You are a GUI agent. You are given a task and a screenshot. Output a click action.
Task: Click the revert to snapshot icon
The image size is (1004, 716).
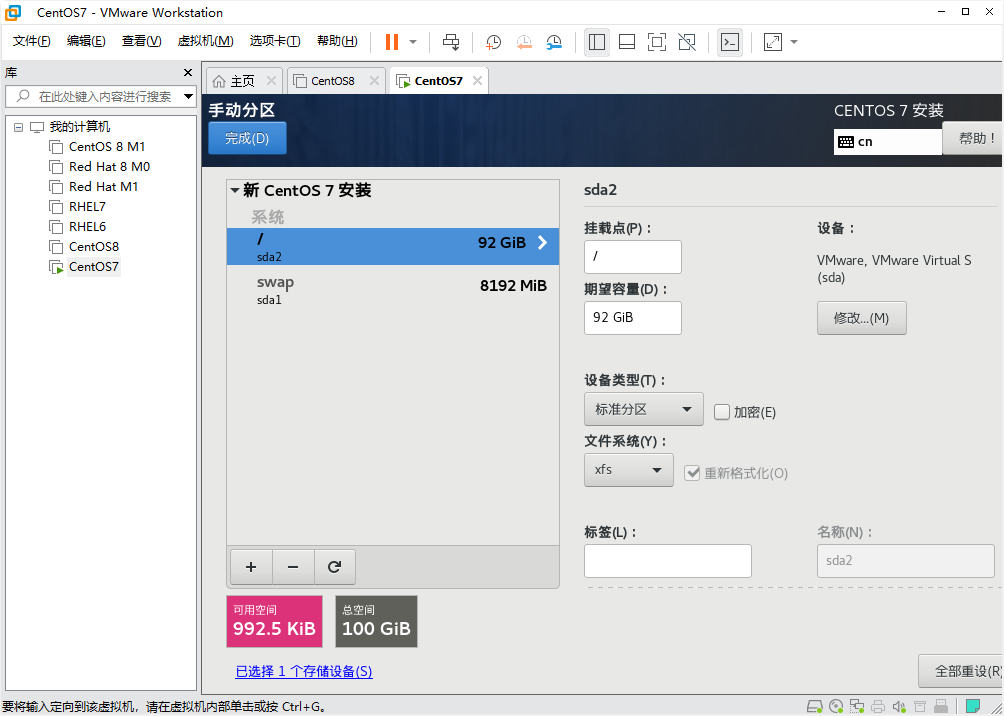tap(524, 42)
